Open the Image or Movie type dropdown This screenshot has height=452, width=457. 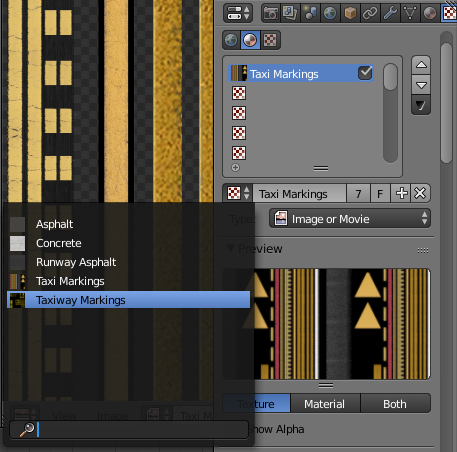pyautogui.click(x=350, y=219)
